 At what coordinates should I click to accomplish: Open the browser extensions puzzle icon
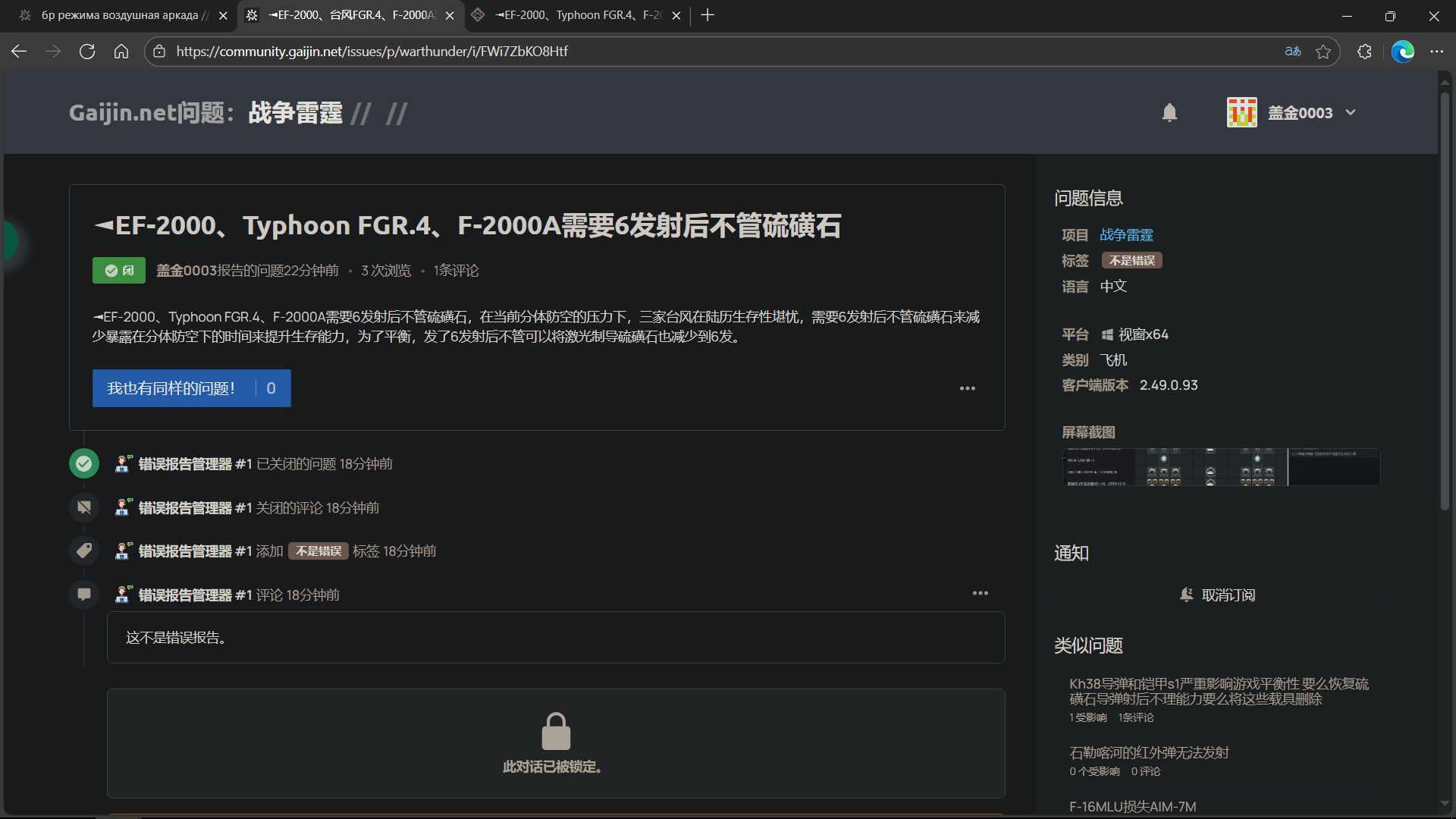[x=1364, y=52]
